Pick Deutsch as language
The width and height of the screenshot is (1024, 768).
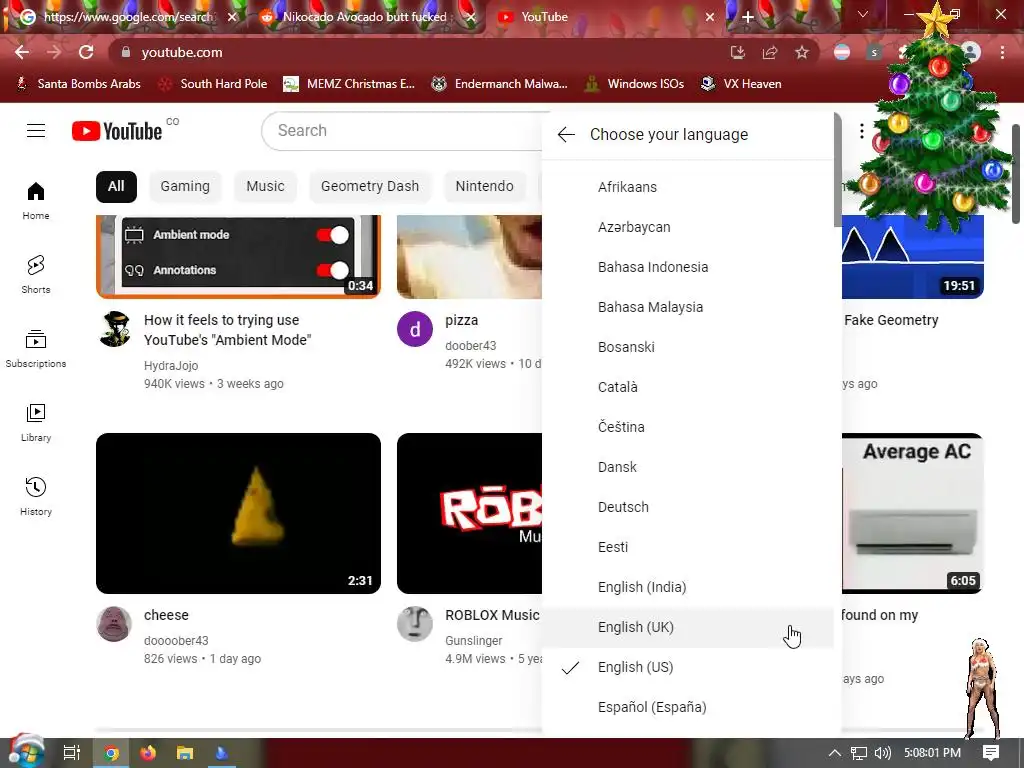(x=688, y=507)
